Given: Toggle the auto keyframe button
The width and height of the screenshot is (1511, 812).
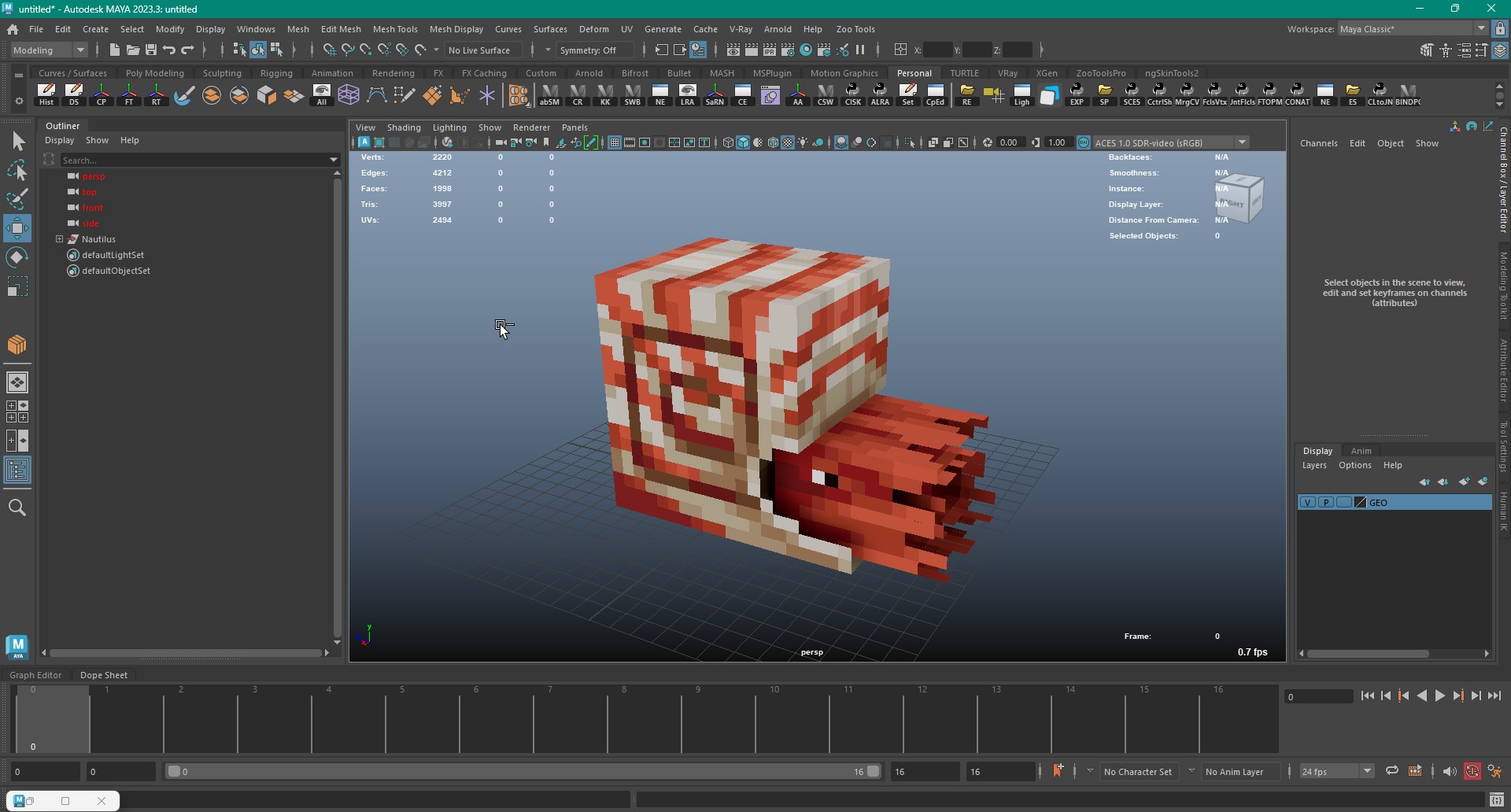Looking at the screenshot, I should (x=1472, y=771).
